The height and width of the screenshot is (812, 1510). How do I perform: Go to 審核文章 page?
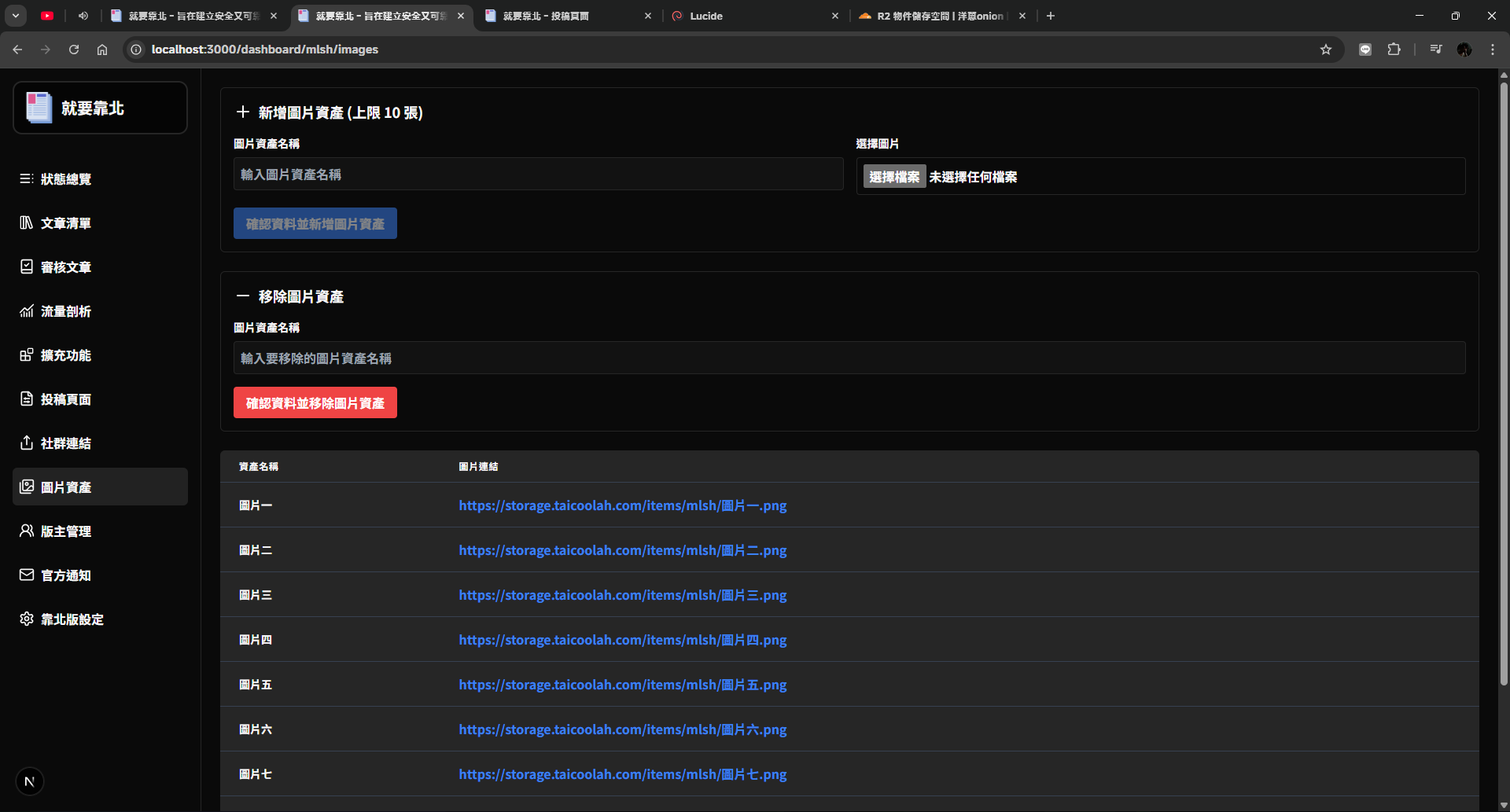(100, 267)
